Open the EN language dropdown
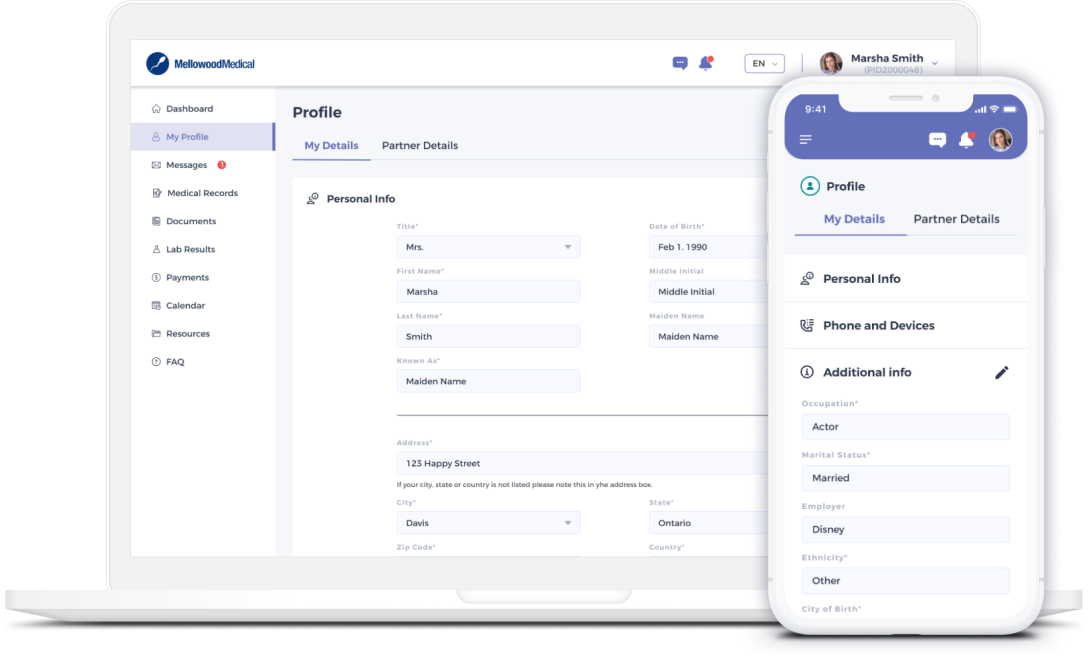1088x657 pixels. pyautogui.click(x=764, y=64)
